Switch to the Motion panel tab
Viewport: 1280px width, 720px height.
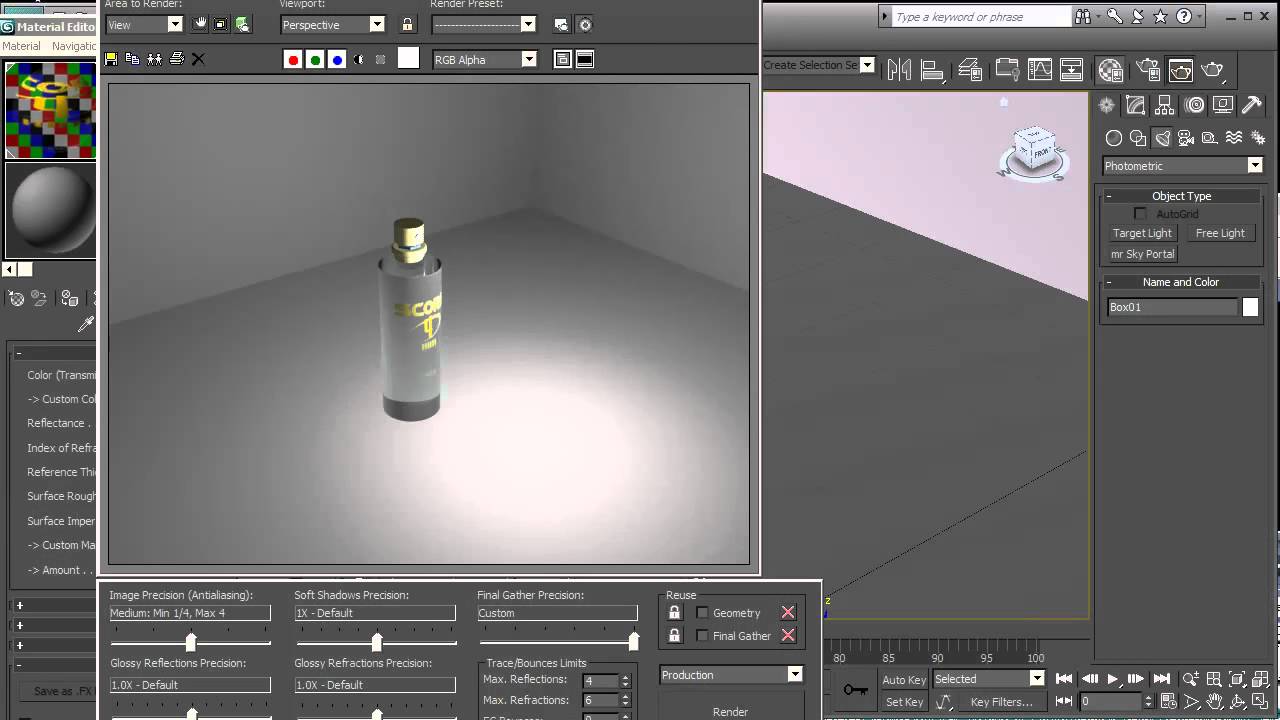click(1194, 105)
